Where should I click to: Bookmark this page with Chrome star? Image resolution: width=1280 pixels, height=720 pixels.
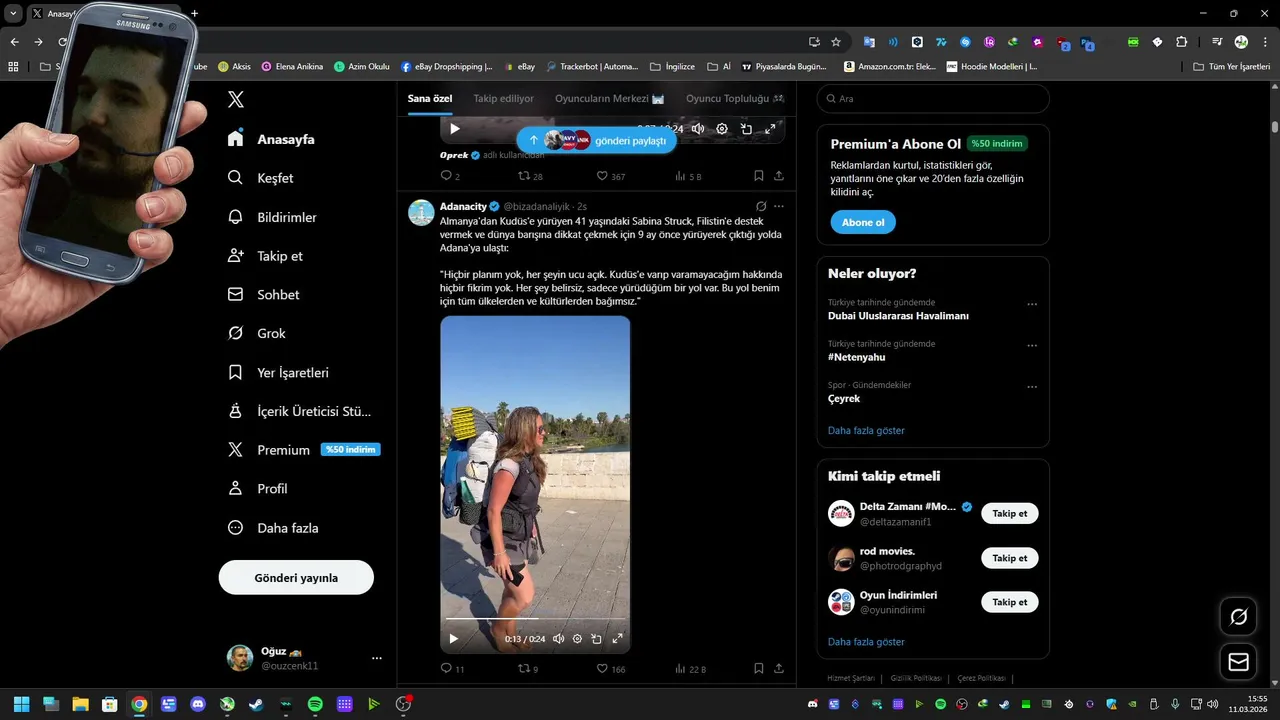[x=836, y=42]
